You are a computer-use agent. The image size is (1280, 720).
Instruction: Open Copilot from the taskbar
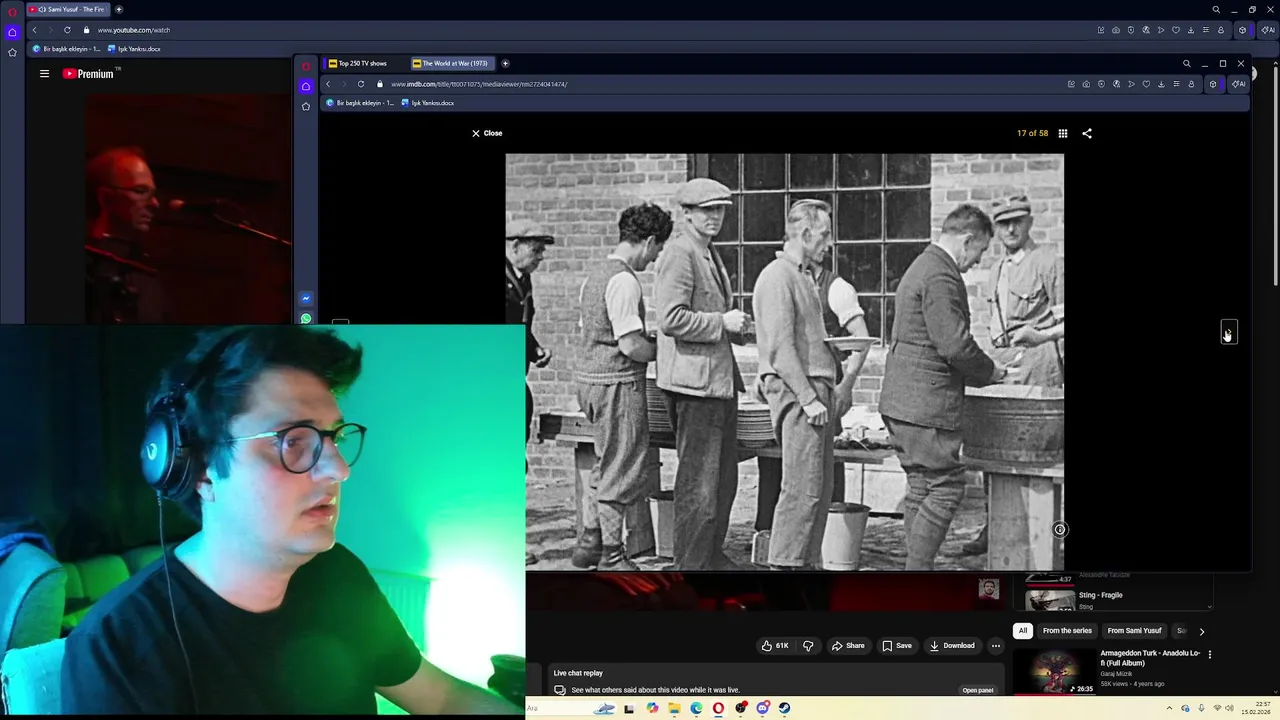click(652, 708)
